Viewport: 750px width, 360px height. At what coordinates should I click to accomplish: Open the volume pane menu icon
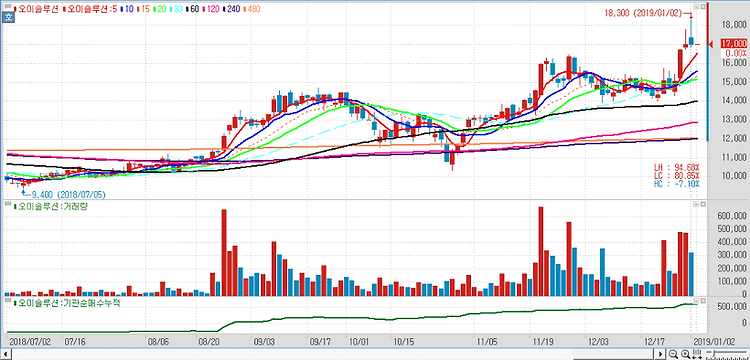coord(8,204)
